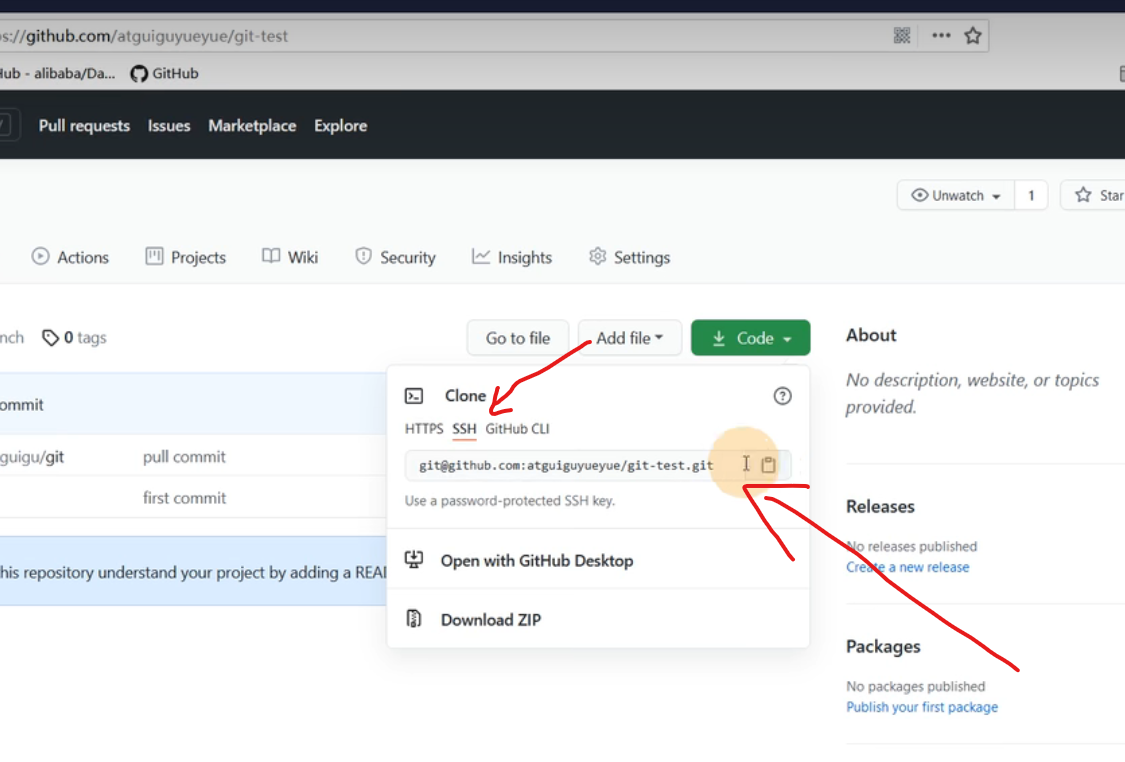The image size is (1125, 762).
Task: Click the QR code icon in address bar
Action: click(x=902, y=36)
